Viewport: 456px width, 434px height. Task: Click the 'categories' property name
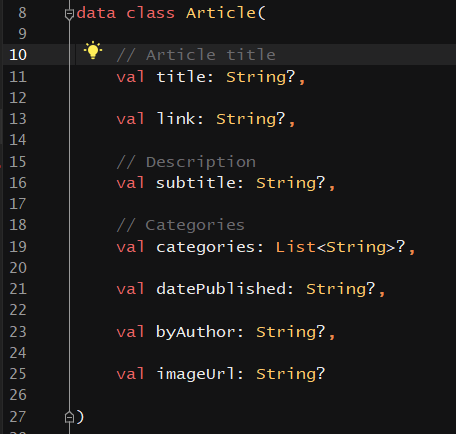coord(206,247)
